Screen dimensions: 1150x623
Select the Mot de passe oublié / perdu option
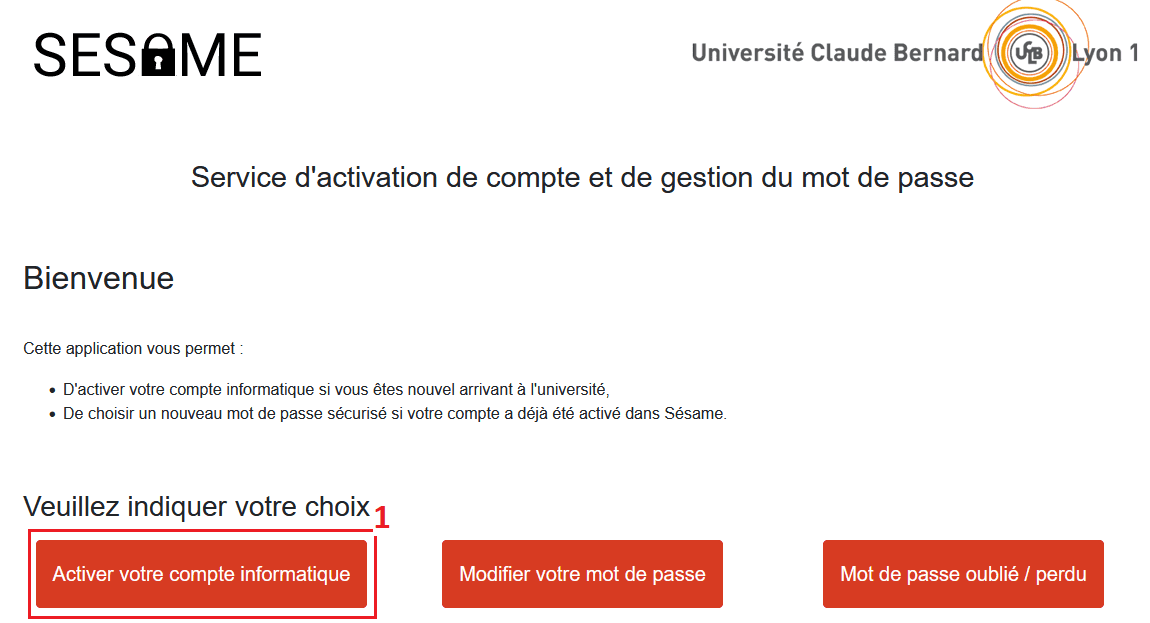pyautogui.click(x=962, y=573)
